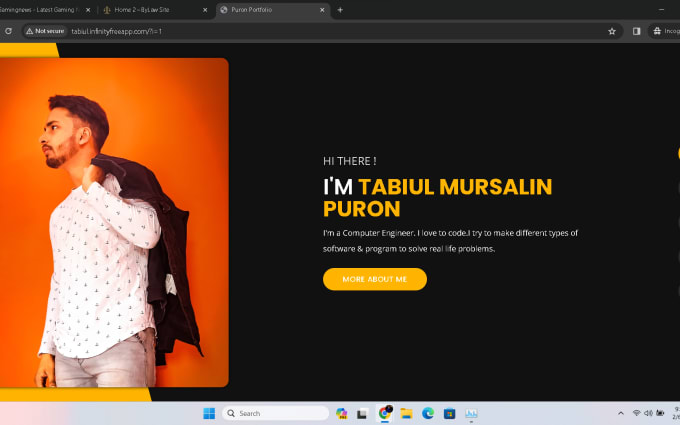Reload the current page

pyautogui.click(x=8, y=31)
